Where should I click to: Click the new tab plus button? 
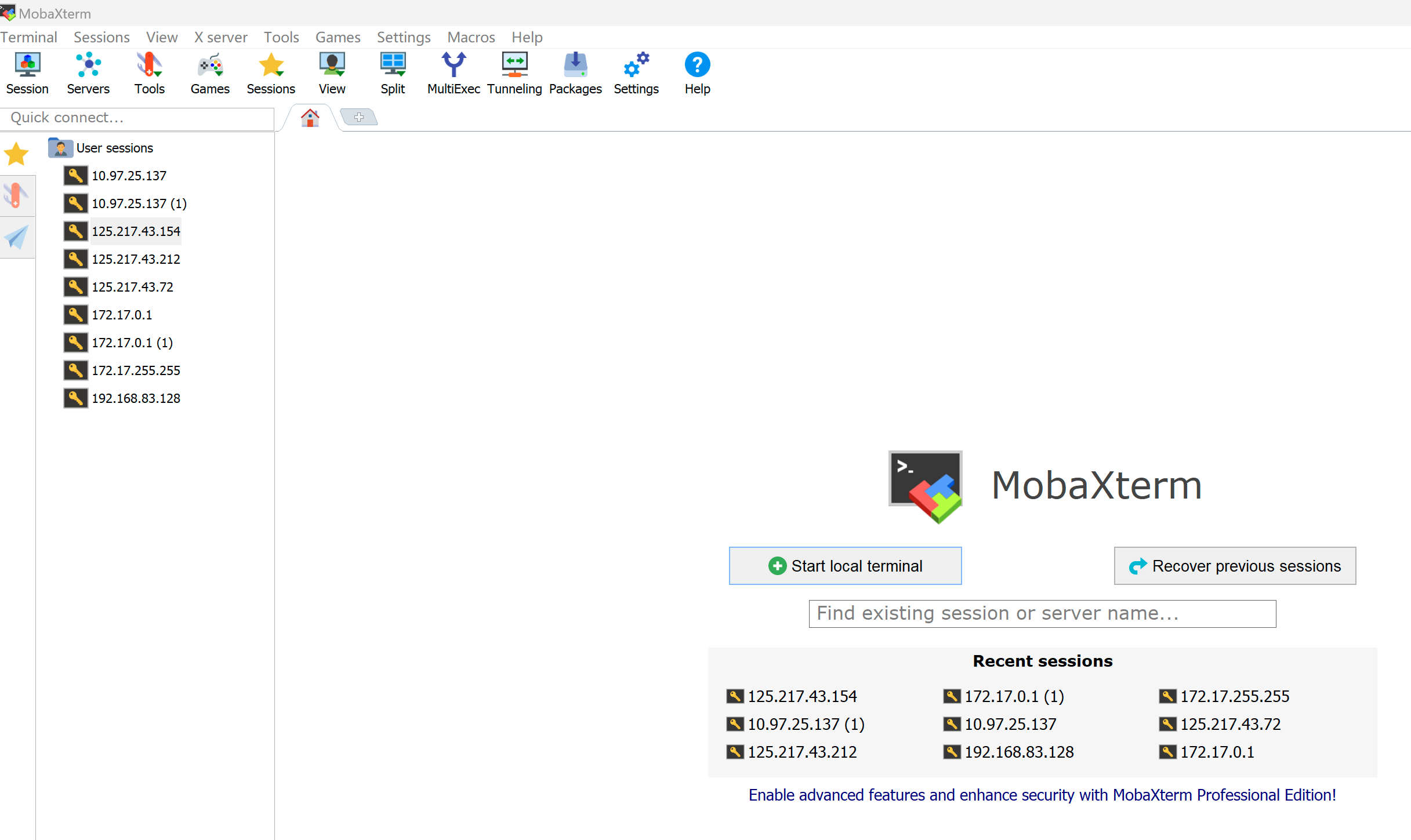359,117
